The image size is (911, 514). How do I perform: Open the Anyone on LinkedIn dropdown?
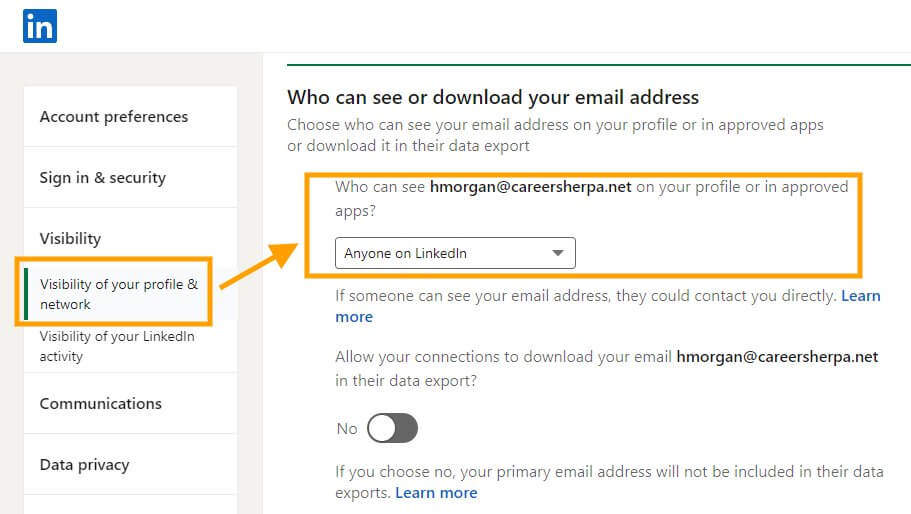tap(455, 253)
